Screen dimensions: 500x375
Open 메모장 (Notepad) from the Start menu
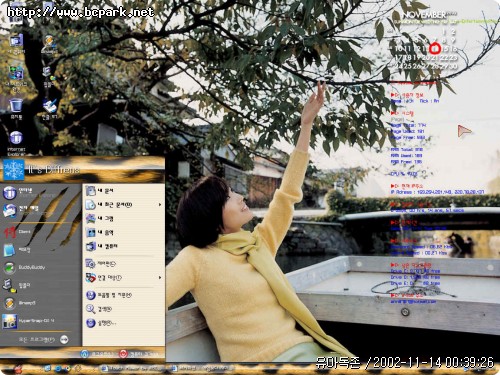click(x=17, y=250)
